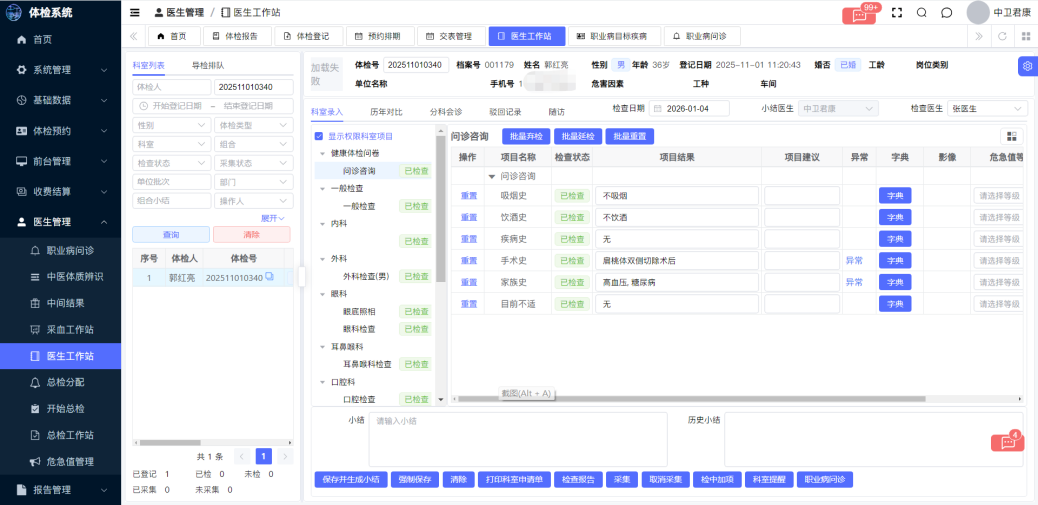This screenshot has height=505, width=1038.
Task: Click the 小结 summary text input field
Action: click(517, 439)
